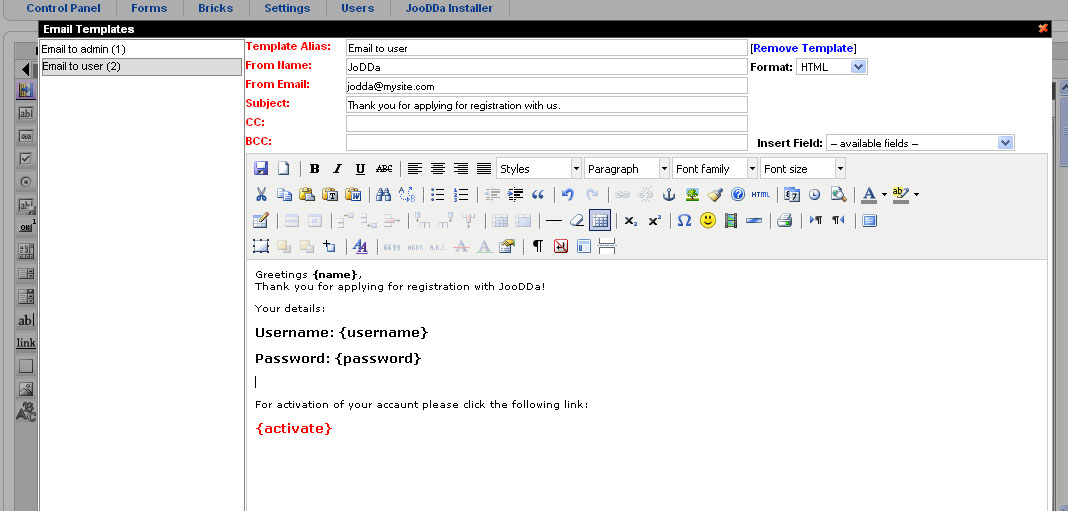Open Find with binoculars icon
The width and height of the screenshot is (1068, 511).
coord(383,194)
